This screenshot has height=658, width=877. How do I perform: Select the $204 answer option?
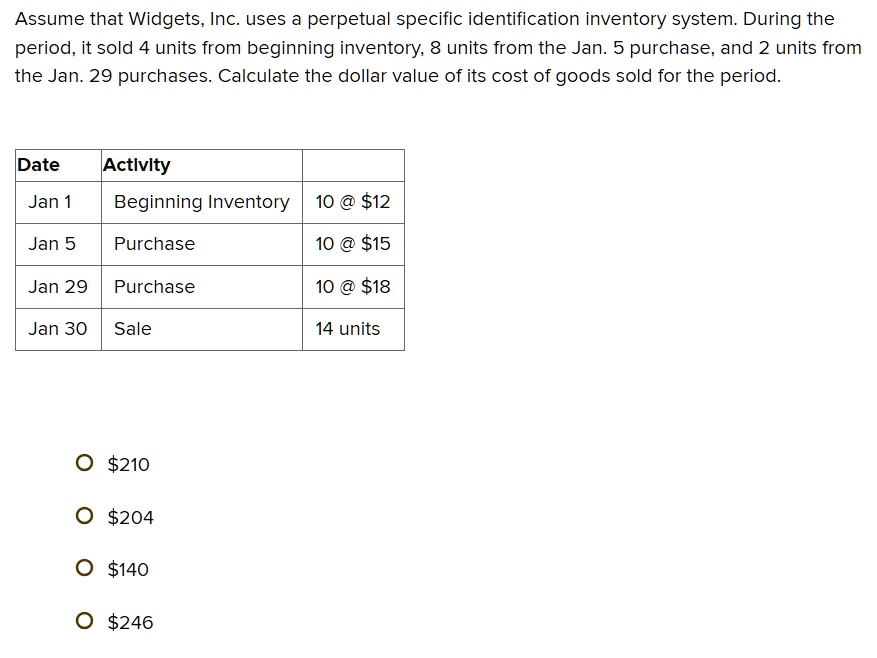[84, 516]
